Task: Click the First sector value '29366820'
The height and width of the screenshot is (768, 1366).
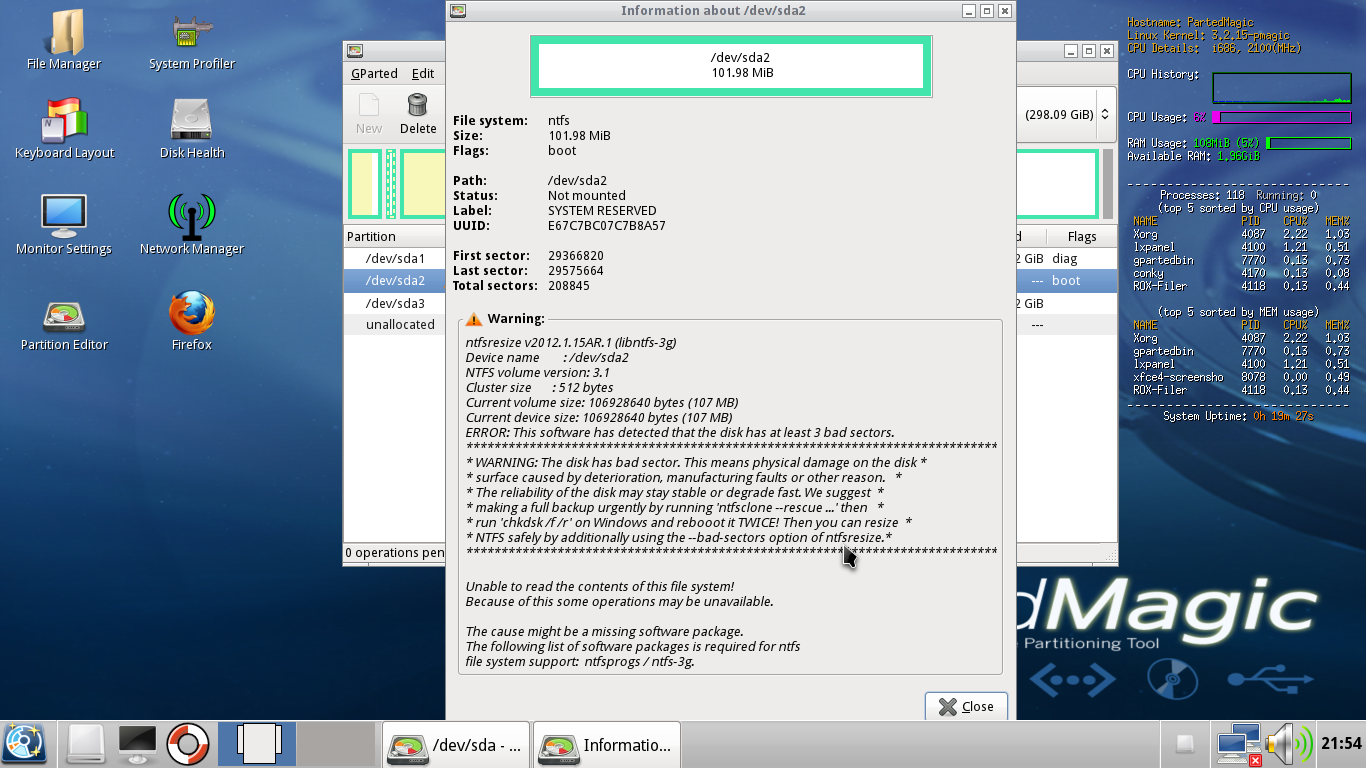Action: pos(576,256)
